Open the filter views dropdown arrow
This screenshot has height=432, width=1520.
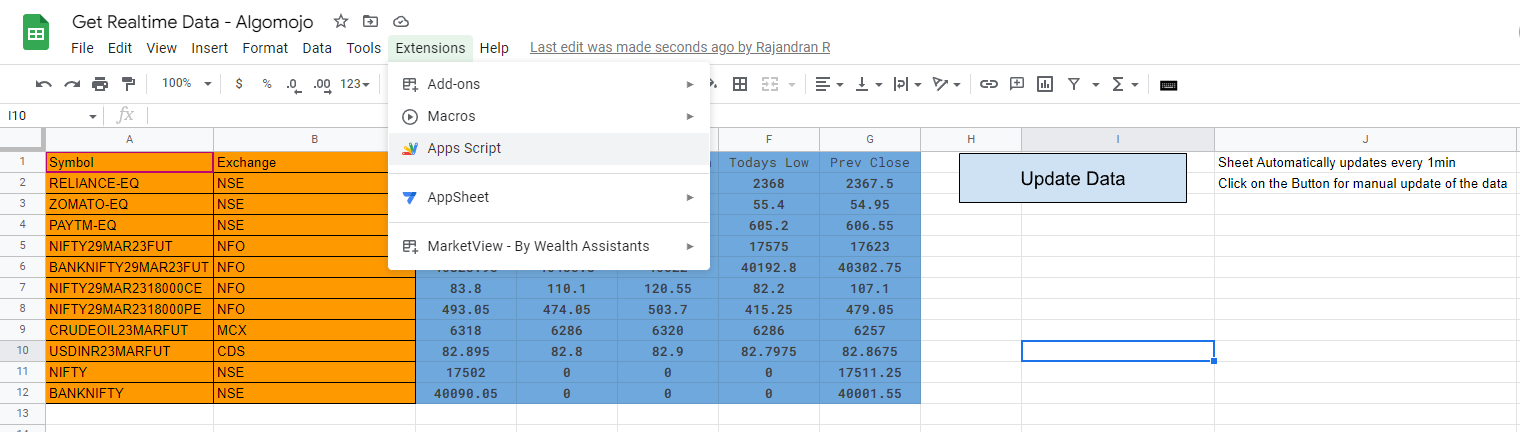pyautogui.click(x=1096, y=84)
